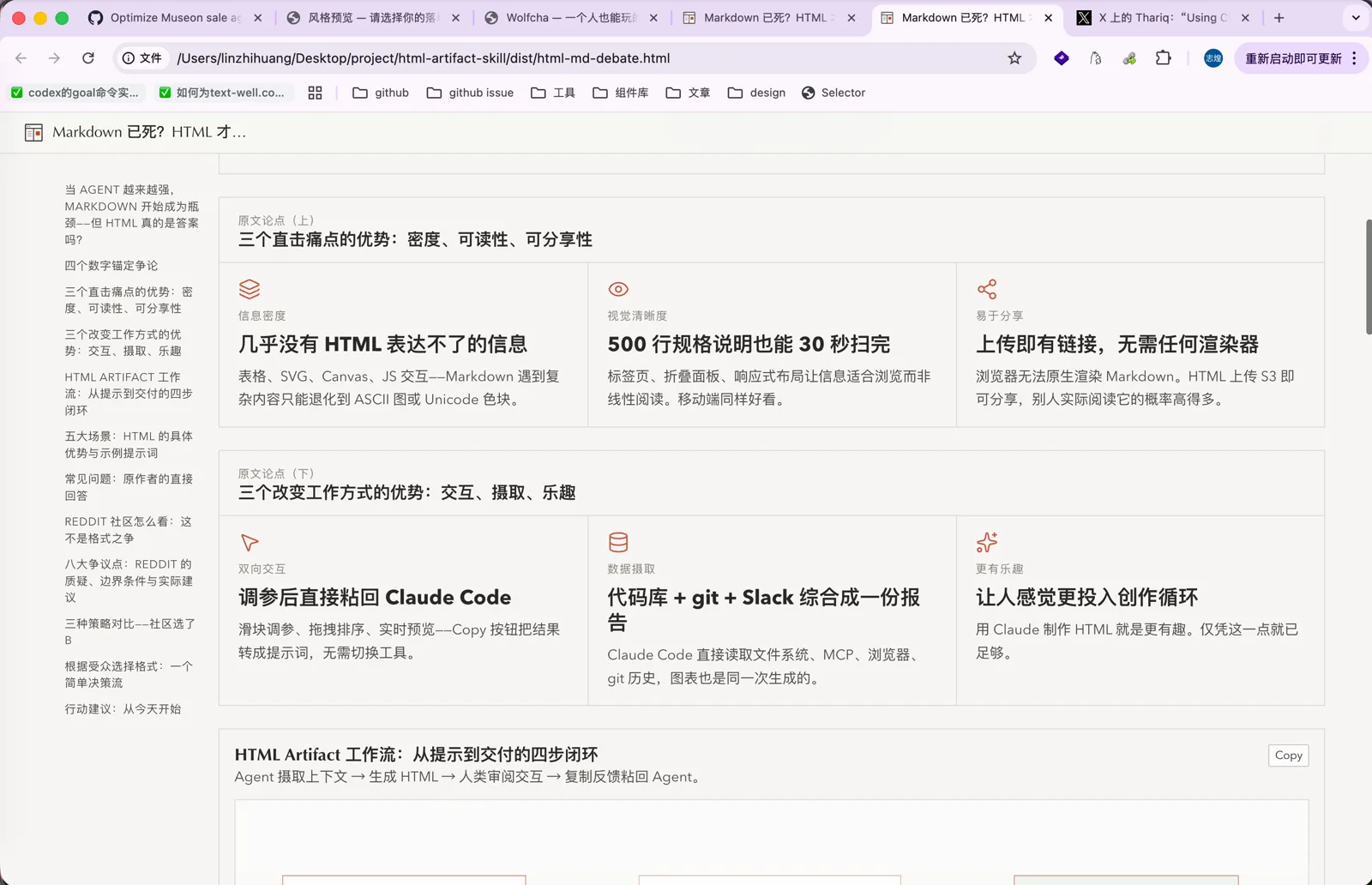Click the browser back arrow
1372x885 pixels.
tap(21, 58)
